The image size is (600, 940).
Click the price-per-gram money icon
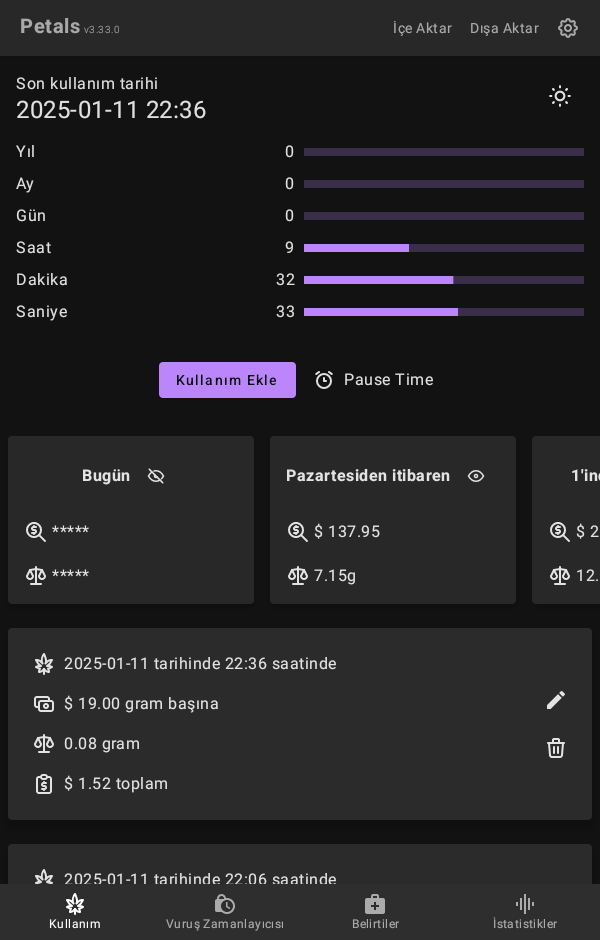44,704
